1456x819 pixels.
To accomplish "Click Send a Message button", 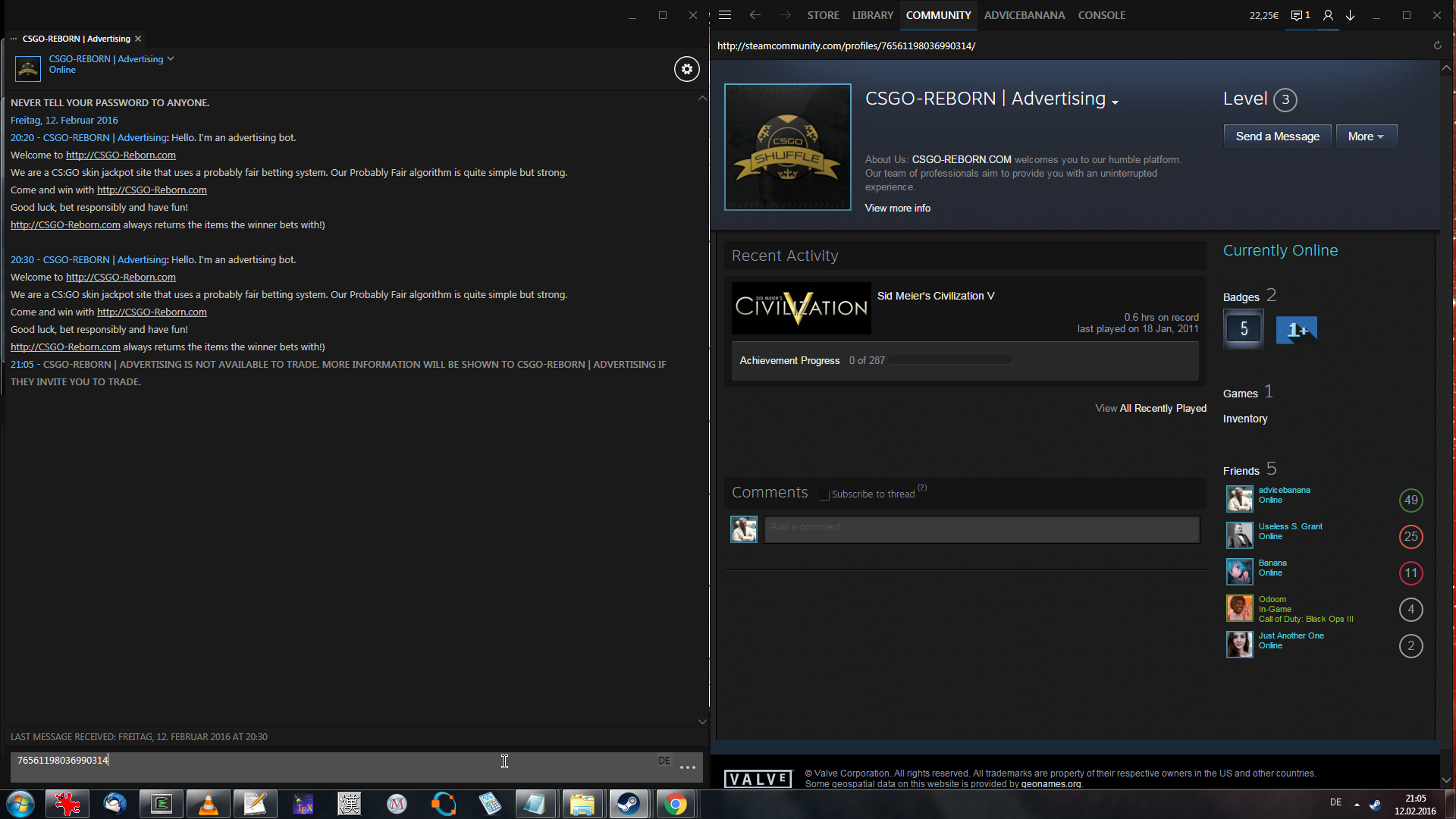I will point(1277,136).
